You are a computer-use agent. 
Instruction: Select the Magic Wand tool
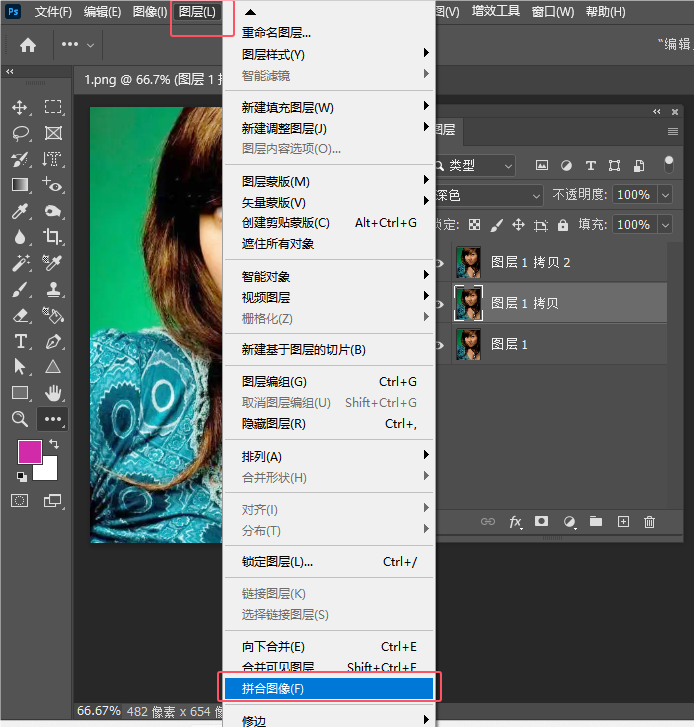click(x=20, y=263)
